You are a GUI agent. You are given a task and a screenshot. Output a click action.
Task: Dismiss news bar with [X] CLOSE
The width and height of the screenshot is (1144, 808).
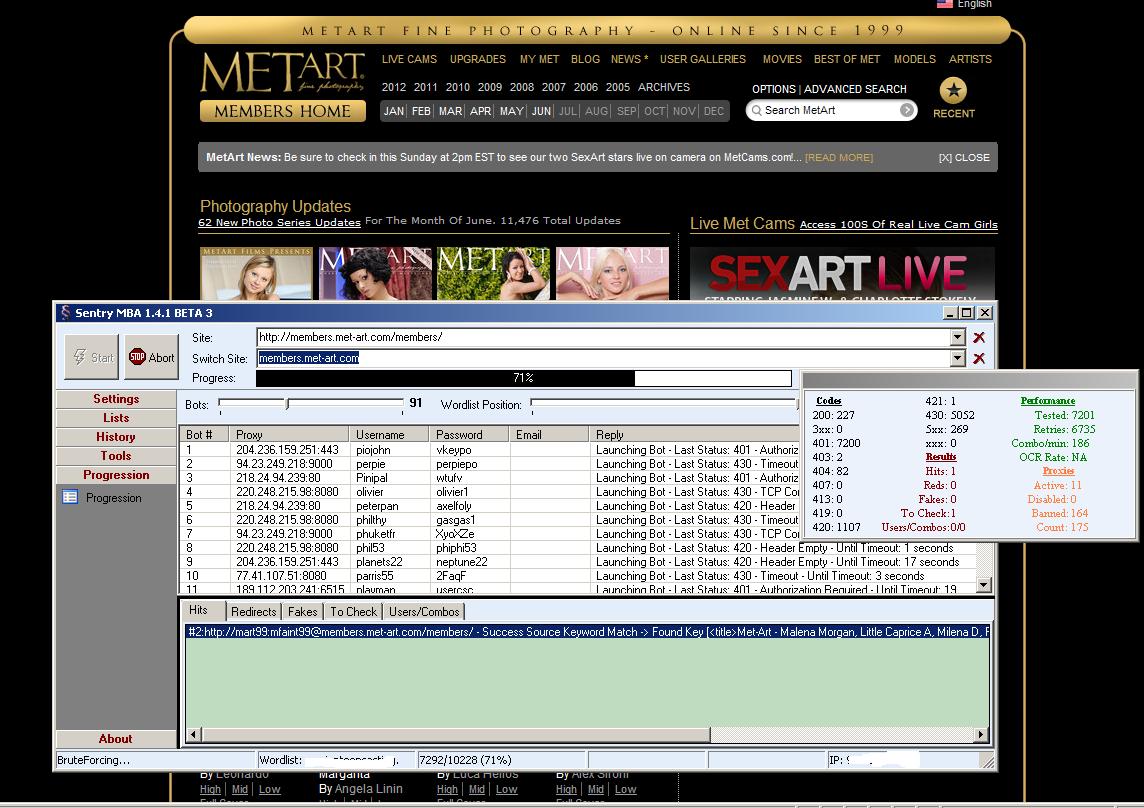pyautogui.click(x=964, y=158)
